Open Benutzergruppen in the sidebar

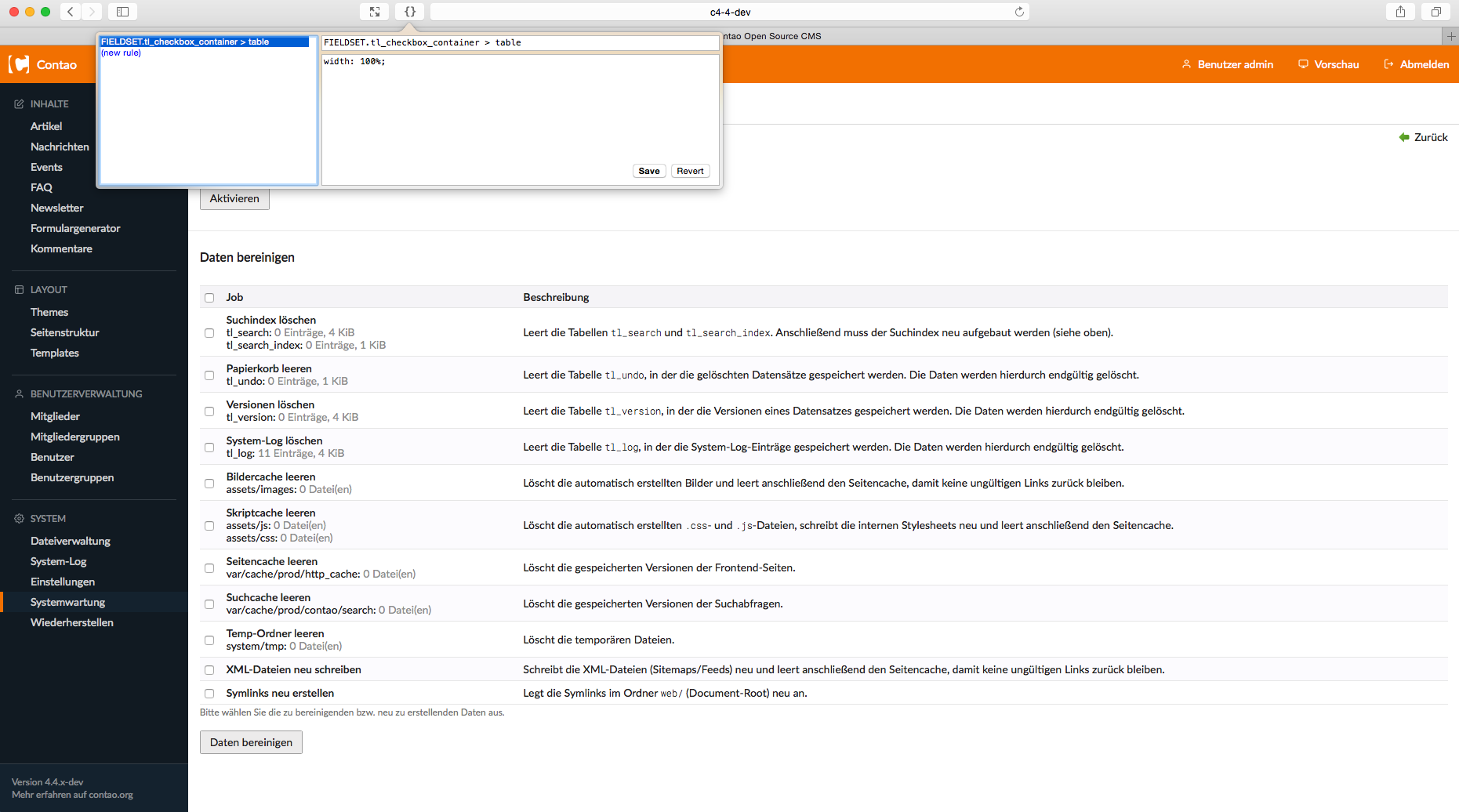pos(72,477)
